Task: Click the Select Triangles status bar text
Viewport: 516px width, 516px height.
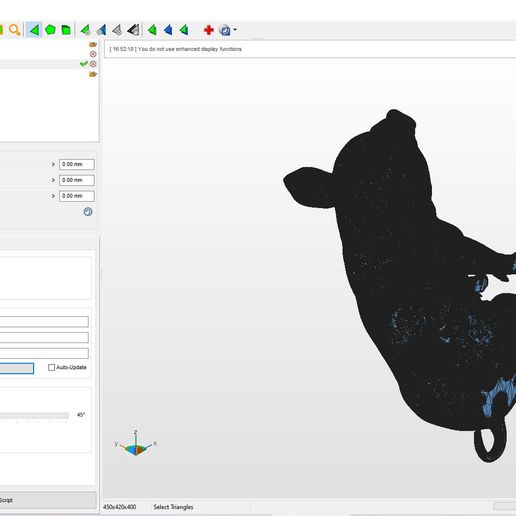Action: click(173, 507)
